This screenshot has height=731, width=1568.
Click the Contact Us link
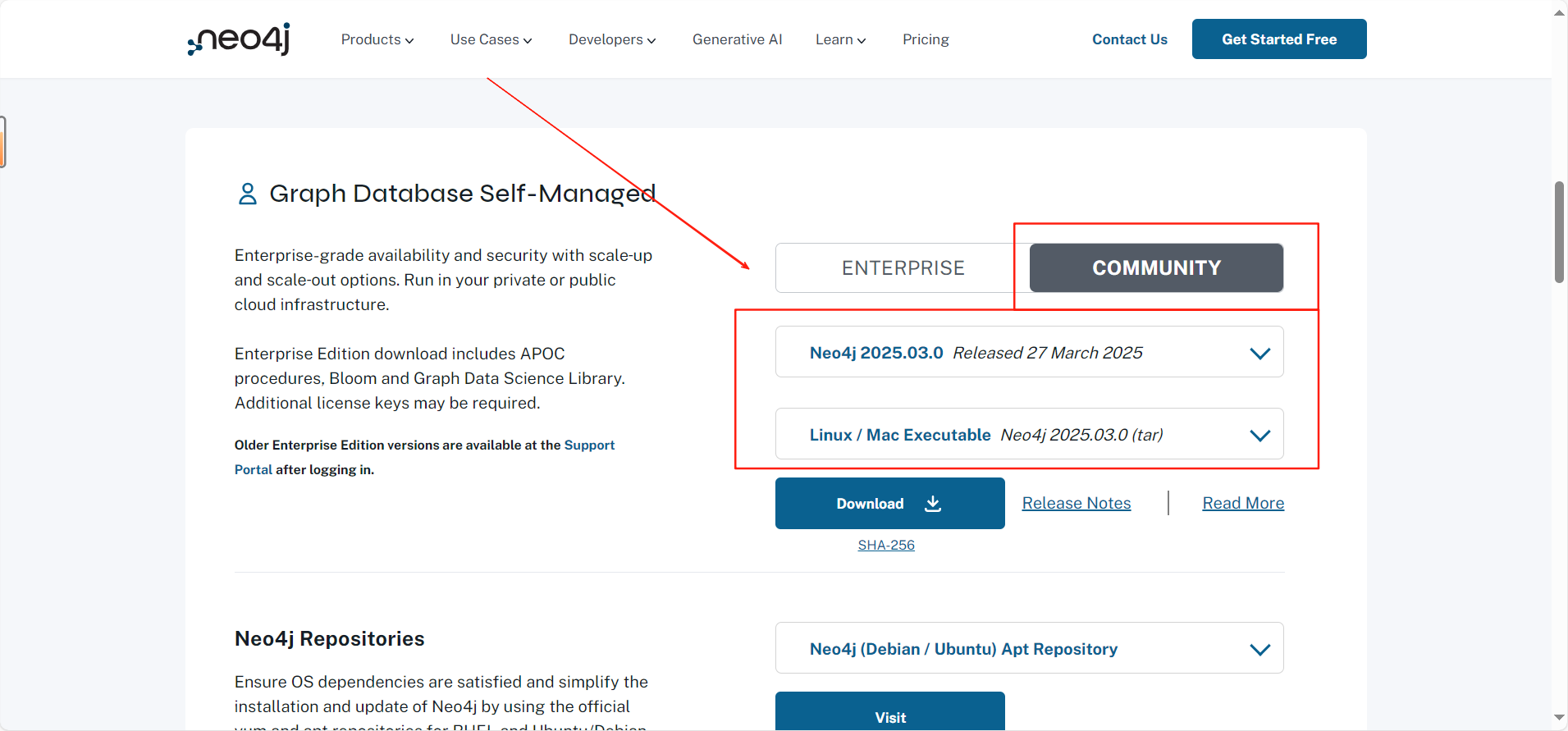pos(1129,39)
